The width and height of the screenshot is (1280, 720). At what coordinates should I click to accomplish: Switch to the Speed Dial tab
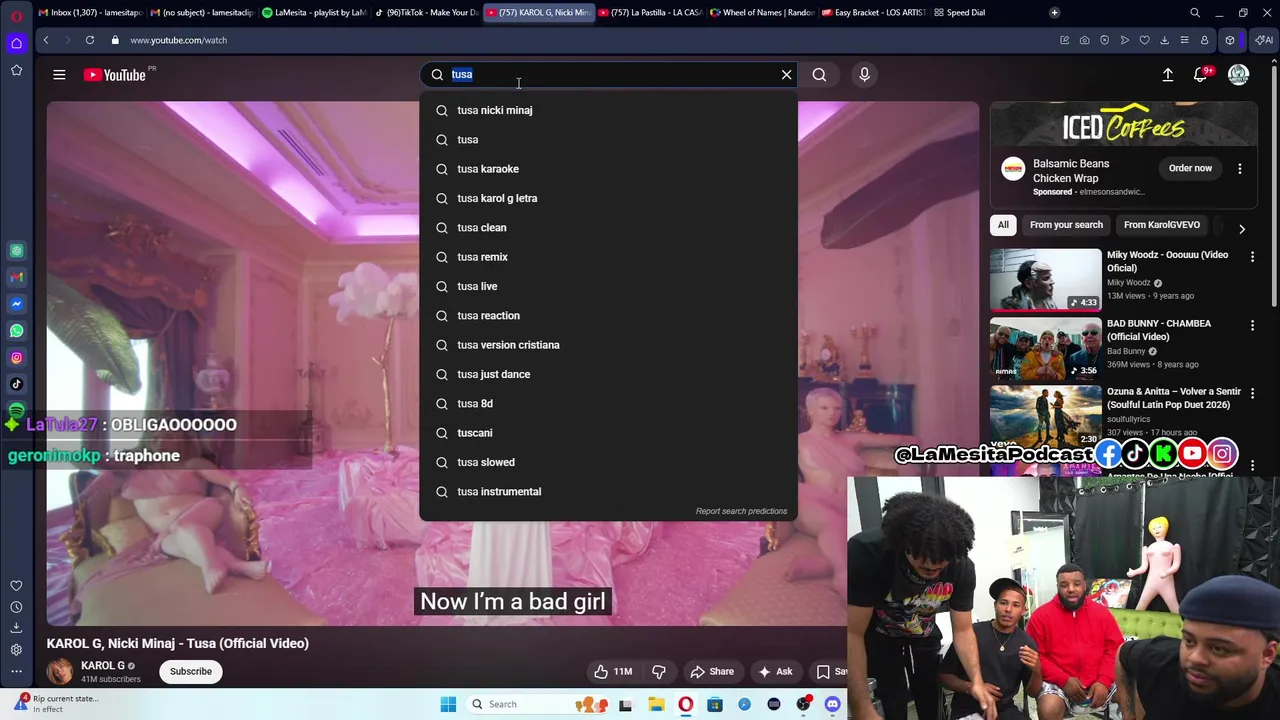966,12
